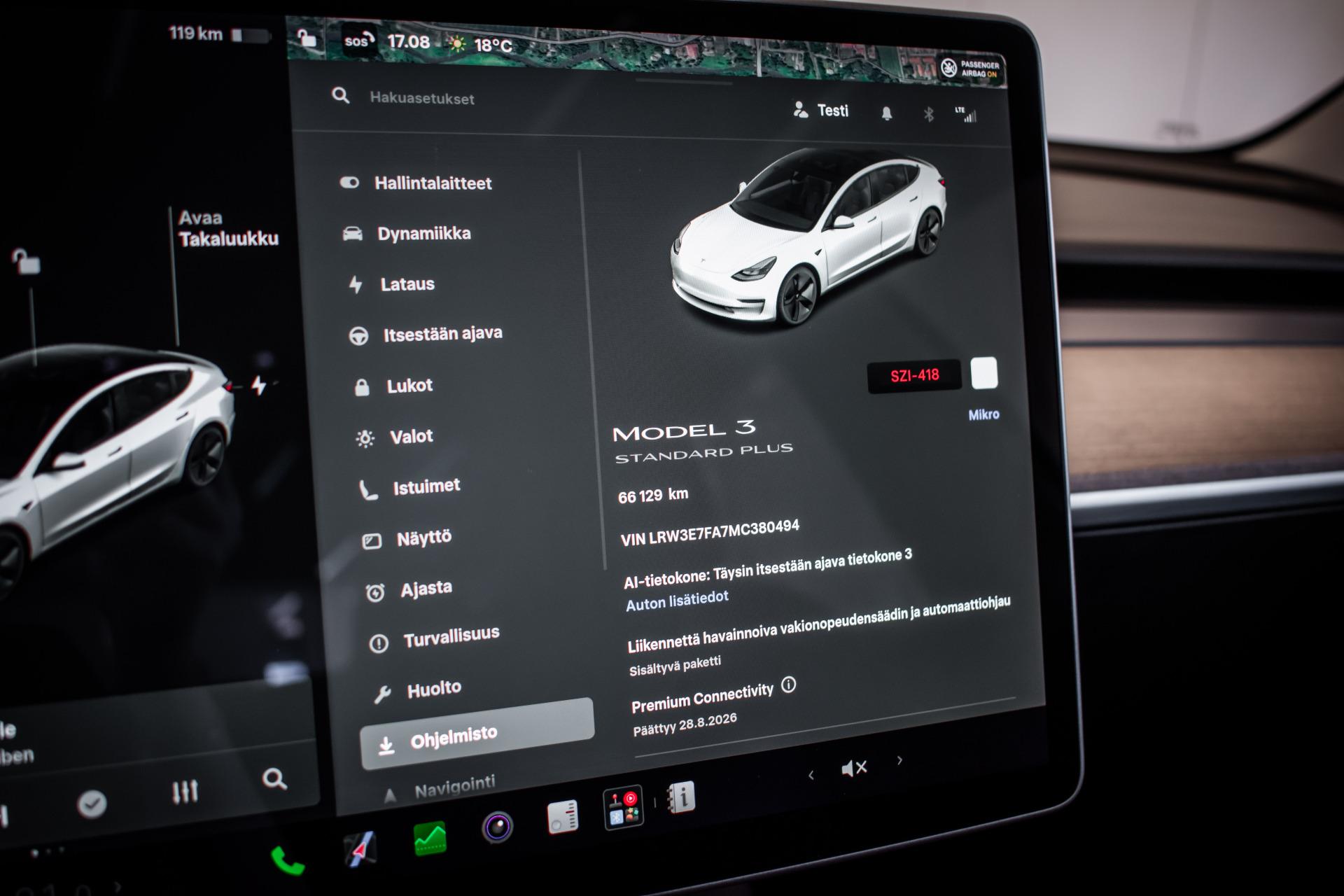1344x896 pixels.
Task: Tap the 17.08 clock display
Action: point(409,42)
